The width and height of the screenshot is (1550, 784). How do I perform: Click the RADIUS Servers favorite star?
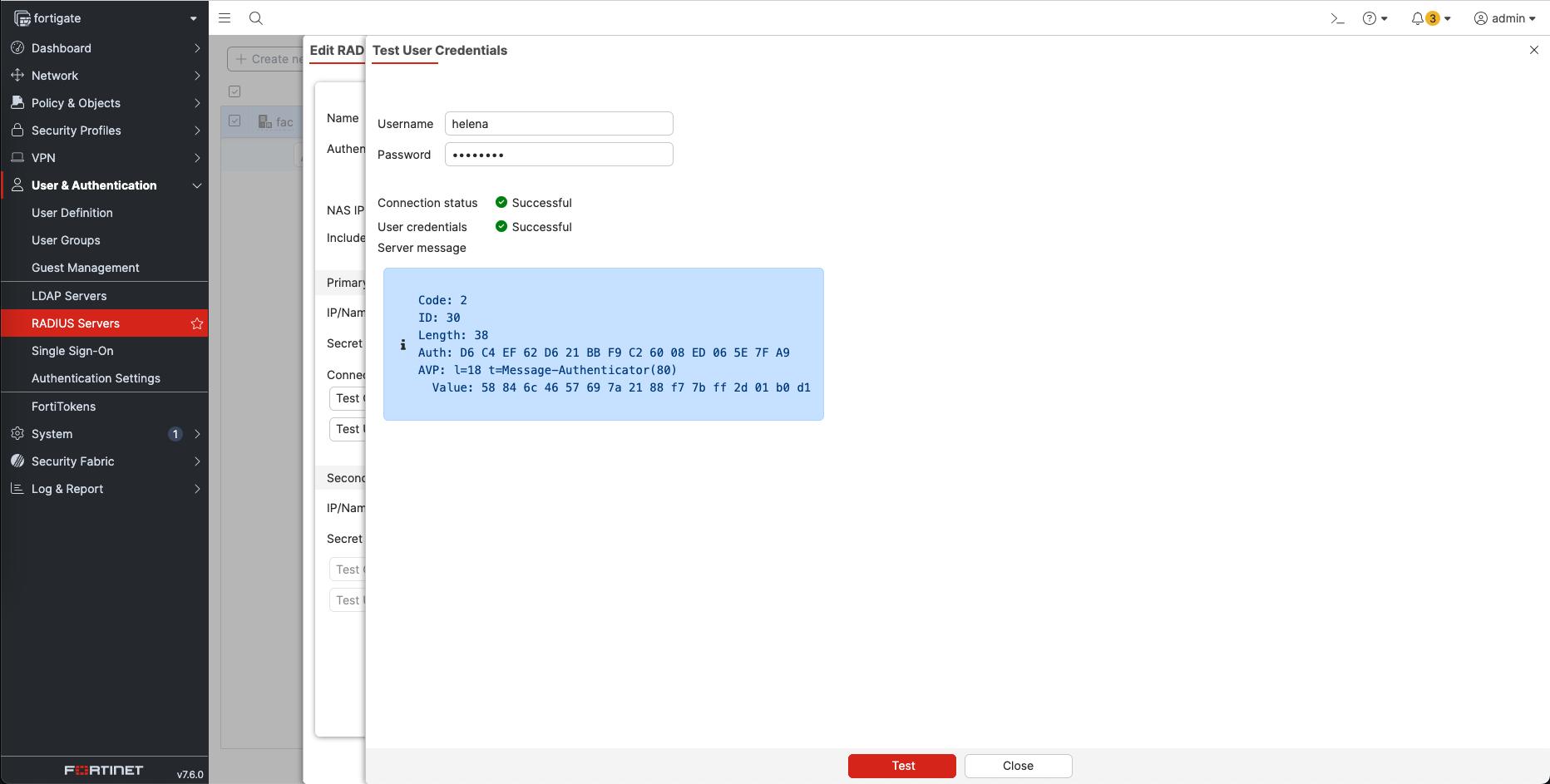[197, 323]
